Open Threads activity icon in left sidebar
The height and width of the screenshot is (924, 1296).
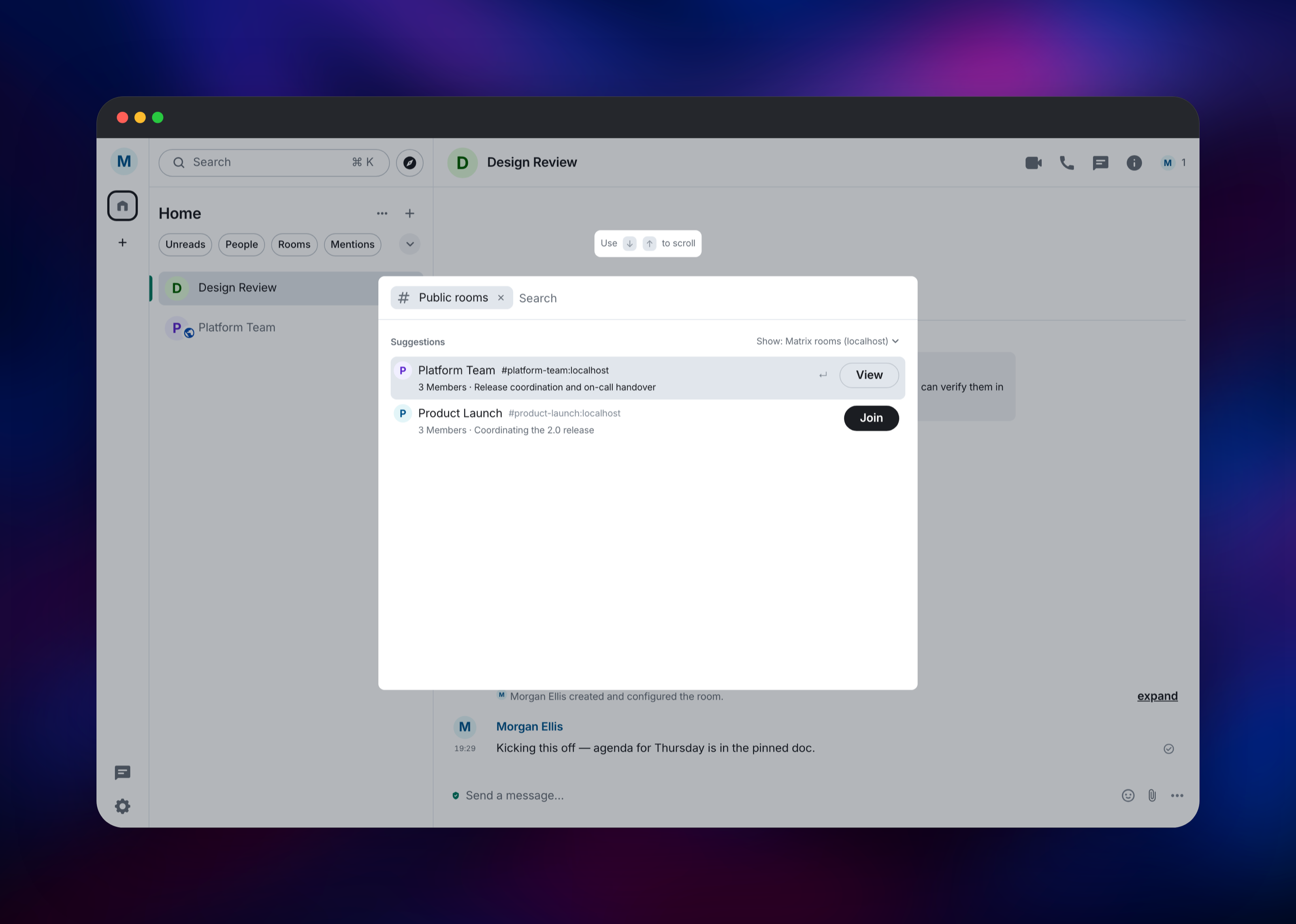tap(122, 772)
